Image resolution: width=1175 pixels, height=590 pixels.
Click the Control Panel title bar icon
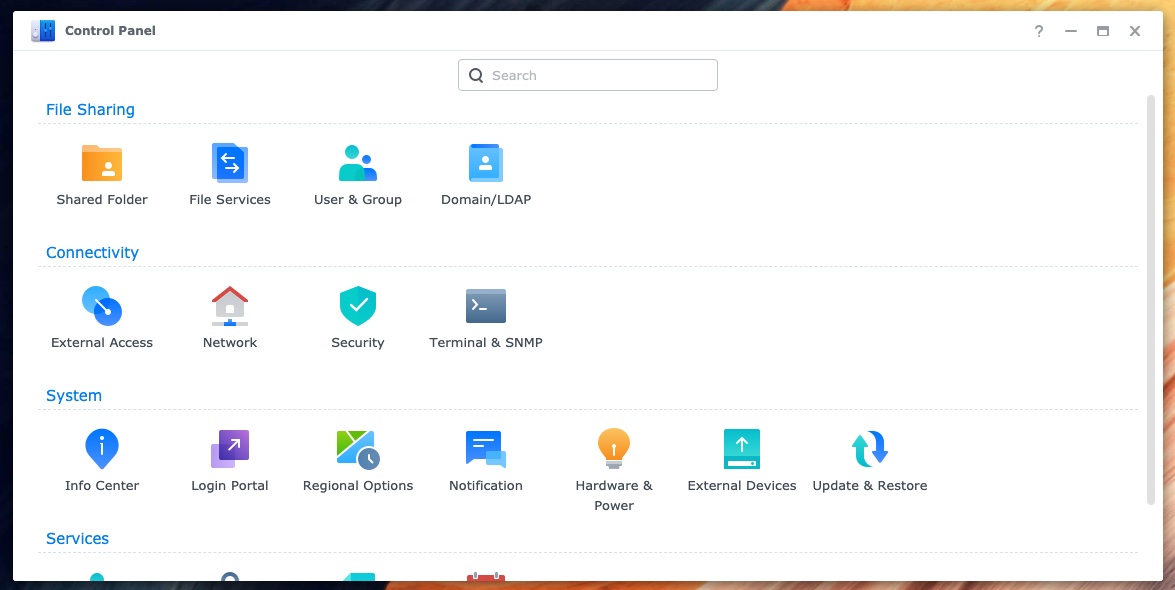click(43, 31)
